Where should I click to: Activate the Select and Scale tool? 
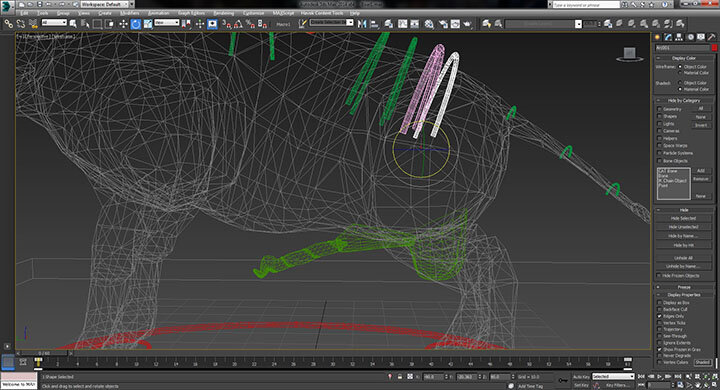tap(147, 24)
